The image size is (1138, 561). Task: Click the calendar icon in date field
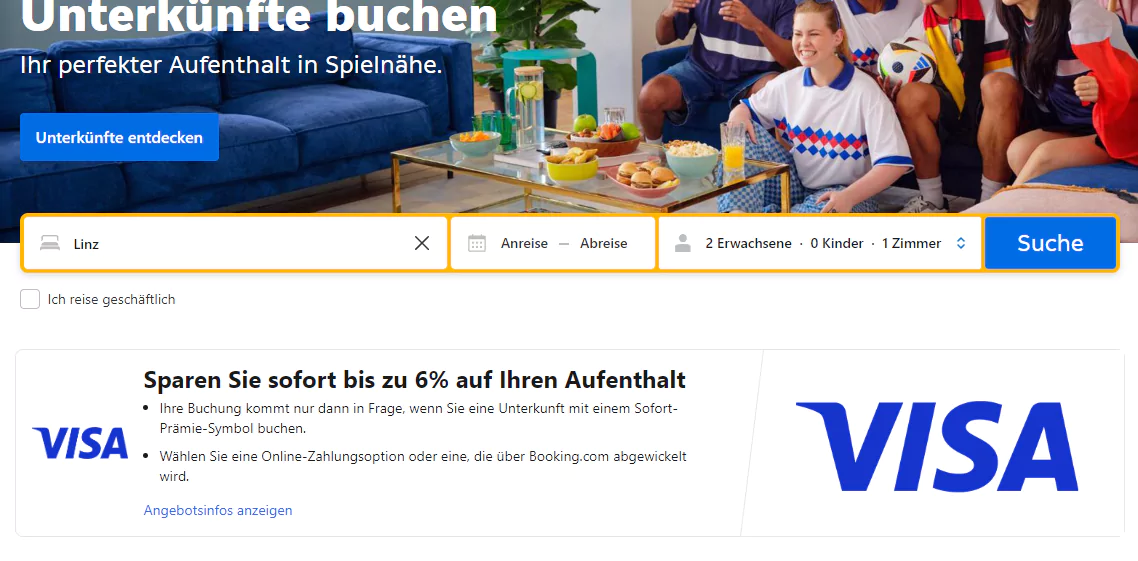pos(477,243)
